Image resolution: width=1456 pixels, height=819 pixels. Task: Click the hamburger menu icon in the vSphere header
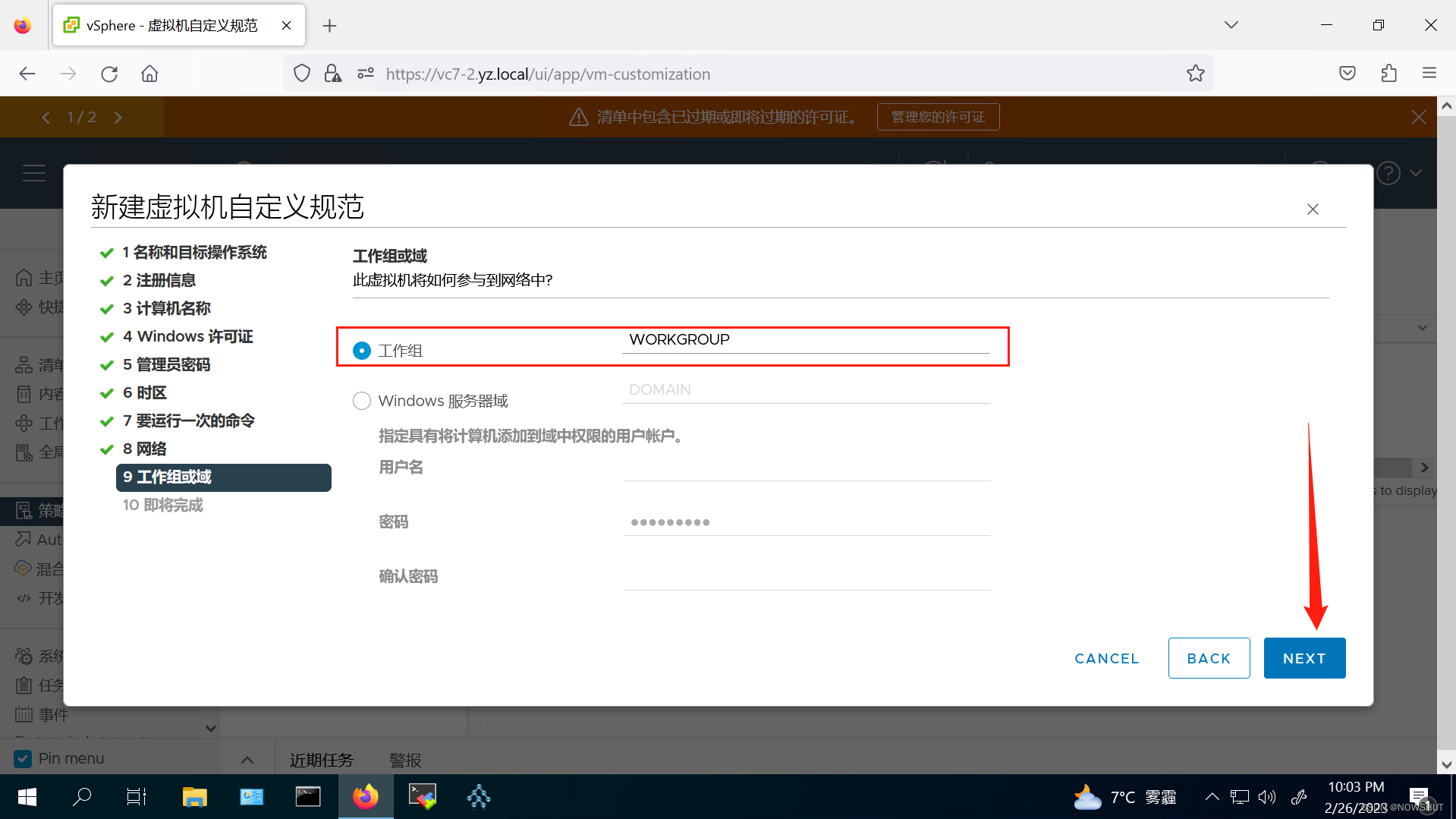[34, 172]
